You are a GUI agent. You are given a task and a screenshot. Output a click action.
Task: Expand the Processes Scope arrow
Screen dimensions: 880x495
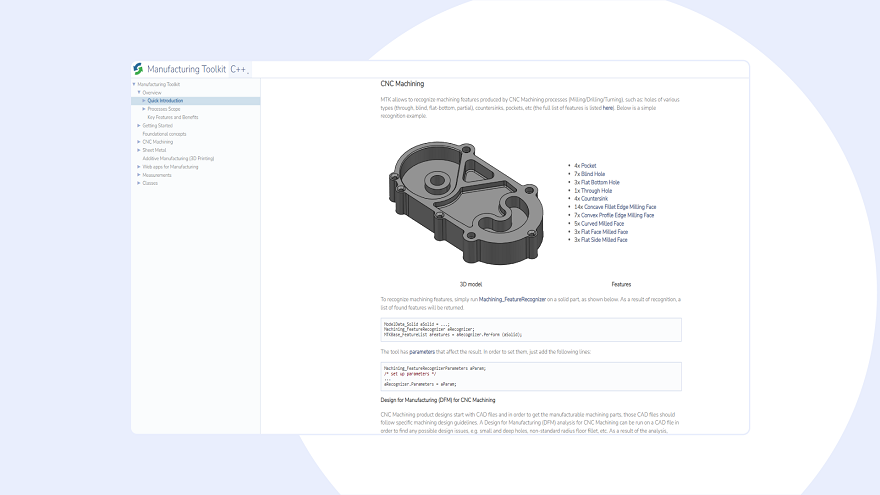pos(144,109)
